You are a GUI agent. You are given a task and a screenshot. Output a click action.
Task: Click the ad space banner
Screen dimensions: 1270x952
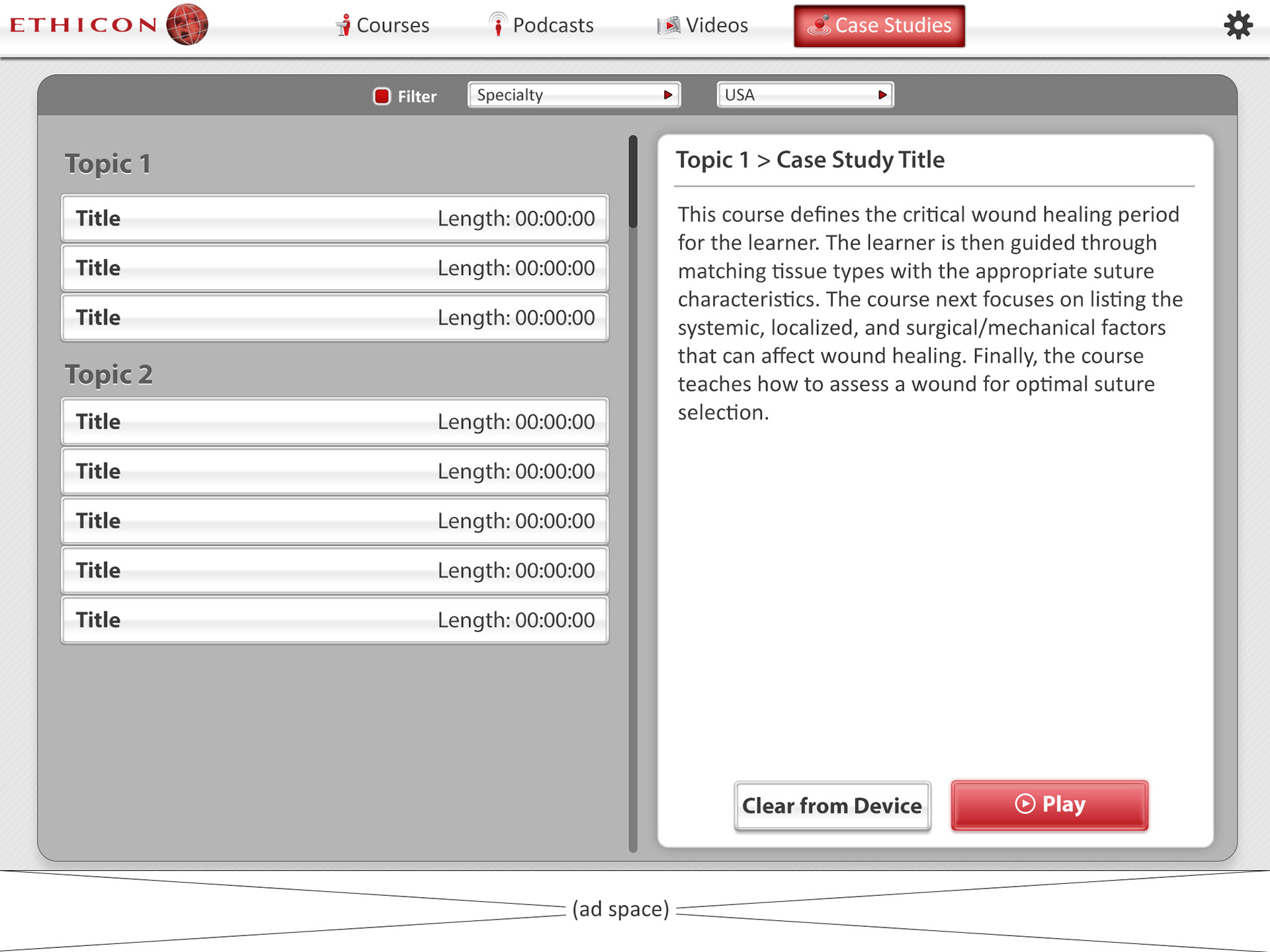620,910
